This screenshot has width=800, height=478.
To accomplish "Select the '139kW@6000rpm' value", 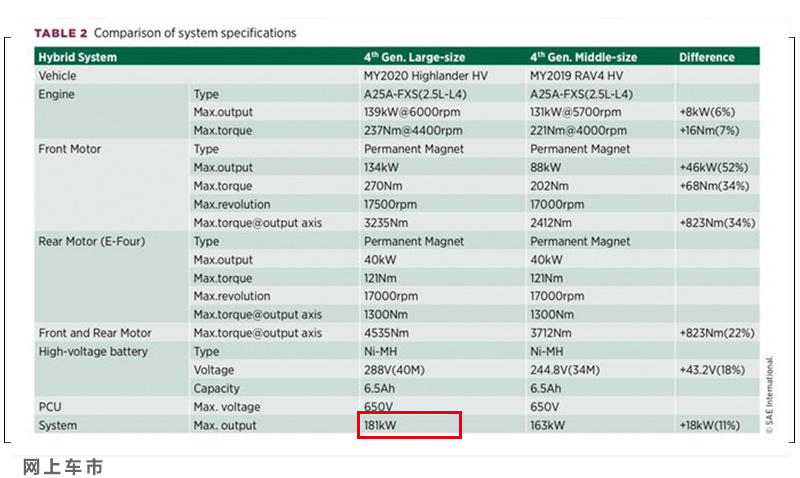I will [412, 112].
